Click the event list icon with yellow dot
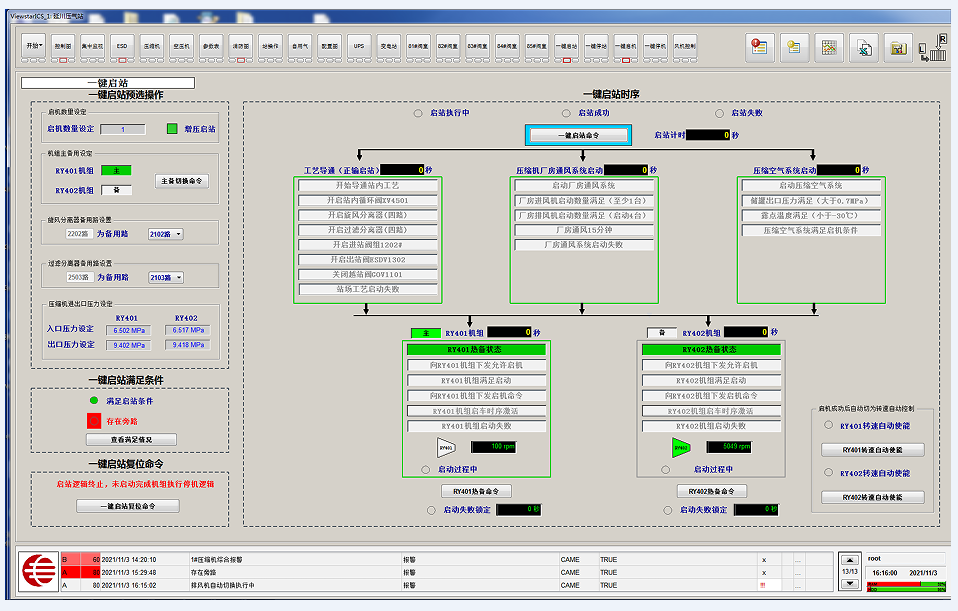This screenshot has height=611, width=958. tap(794, 46)
